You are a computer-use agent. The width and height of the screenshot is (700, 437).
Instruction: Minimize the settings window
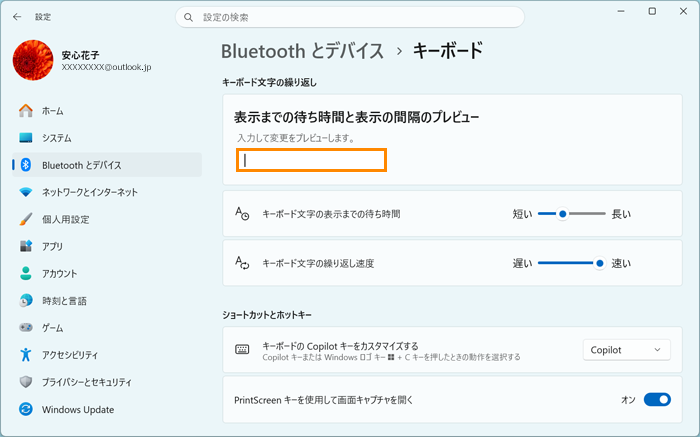click(621, 11)
